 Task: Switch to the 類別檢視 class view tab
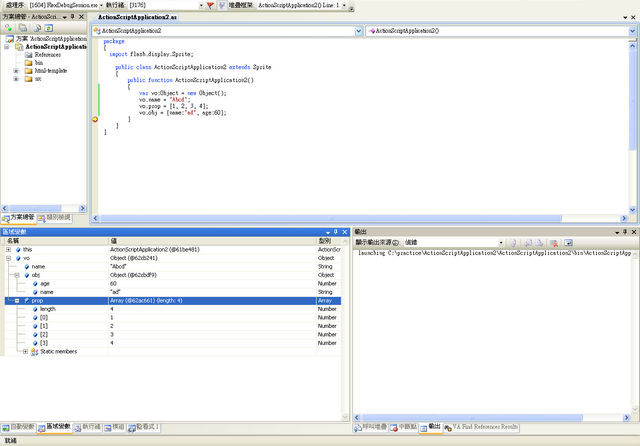click(54, 218)
